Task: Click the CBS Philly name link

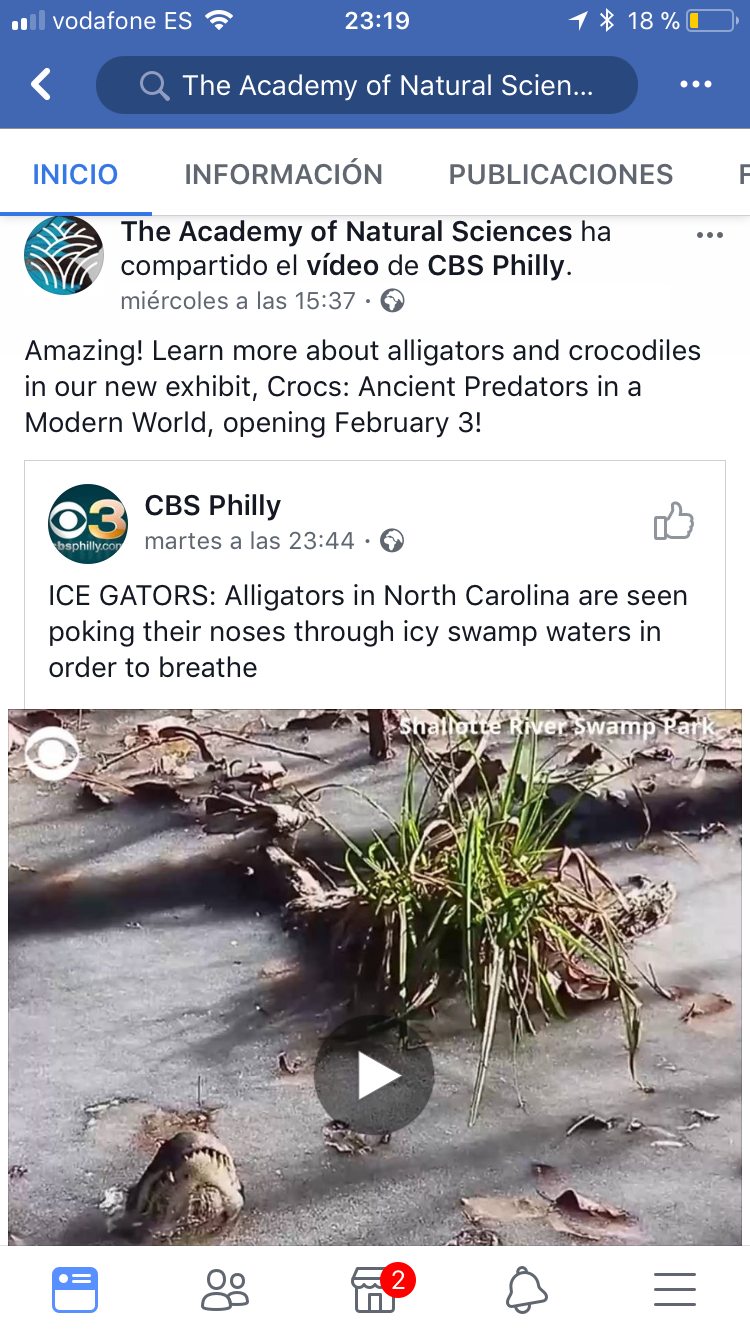Action: [213, 506]
